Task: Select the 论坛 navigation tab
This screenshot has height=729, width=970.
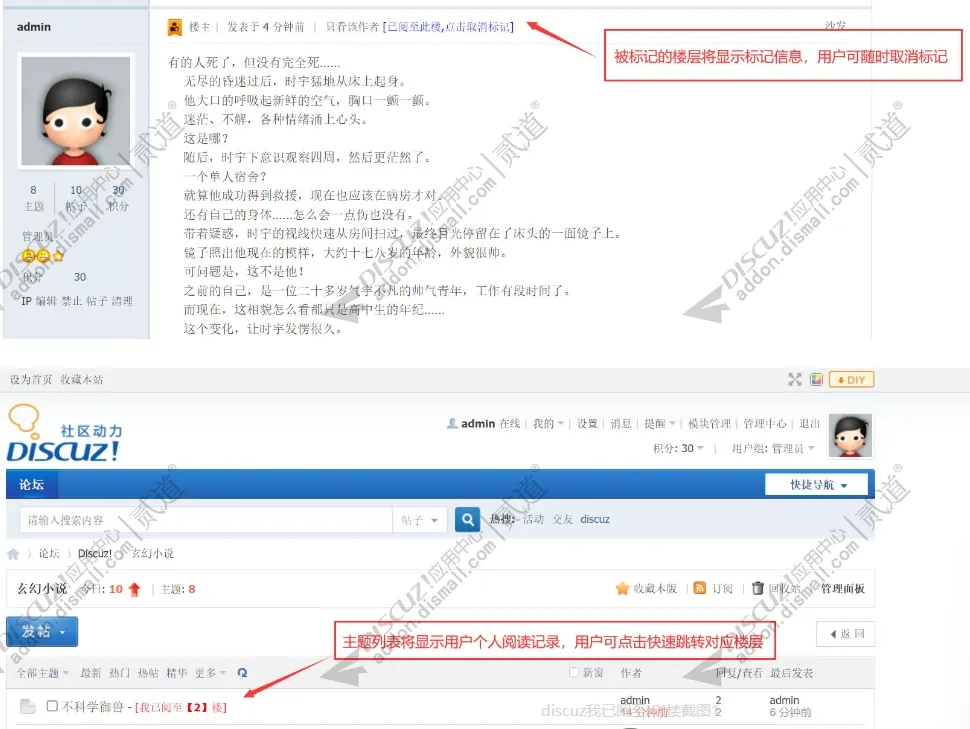Action: click(32, 485)
